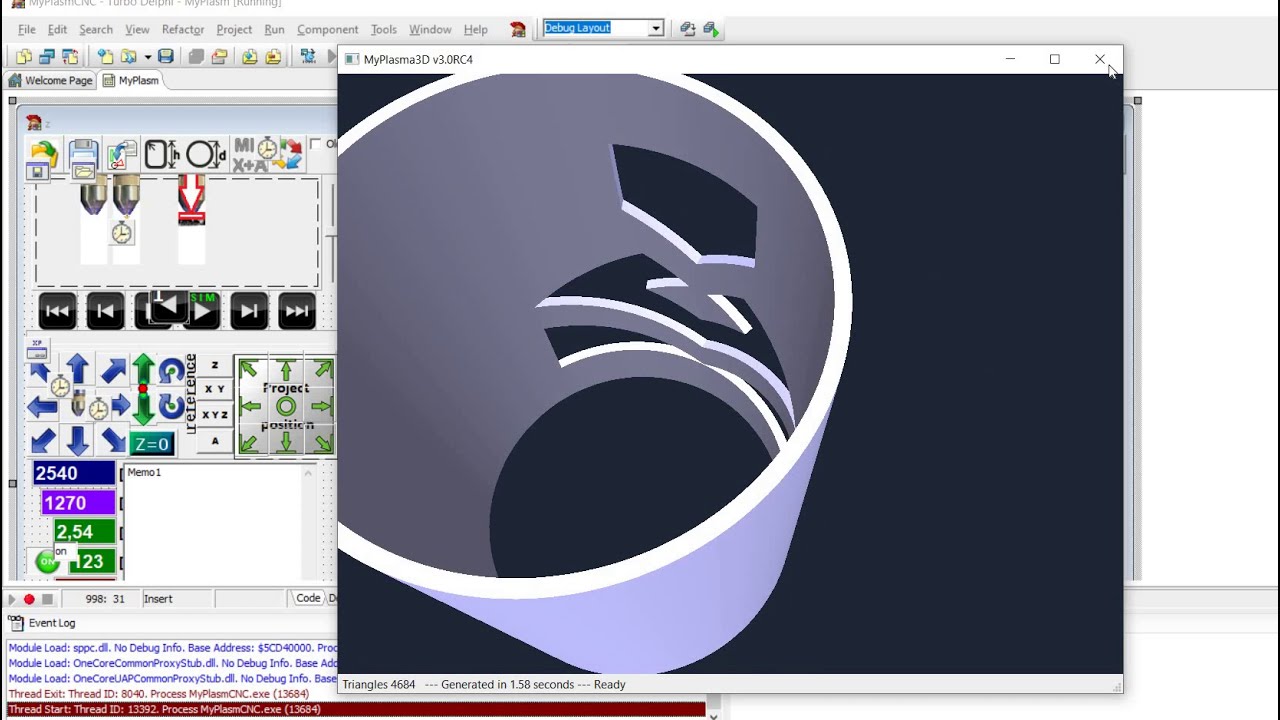Click the Z=0 button
The width and height of the screenshot is (1280, 720).
click(151, 444)
